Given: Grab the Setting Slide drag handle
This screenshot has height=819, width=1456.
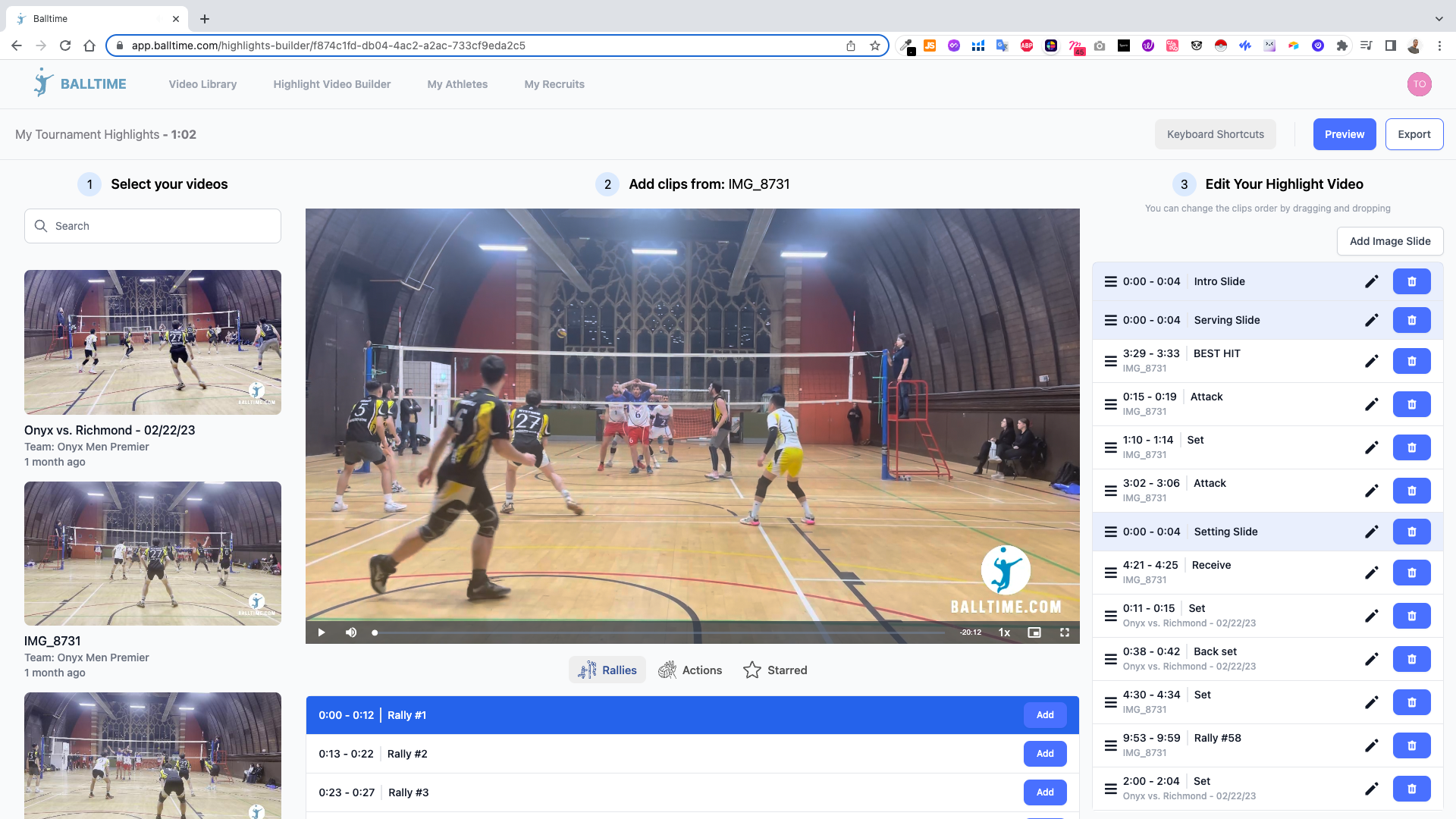Looking at the screenshot, I should pos(1110,532).
